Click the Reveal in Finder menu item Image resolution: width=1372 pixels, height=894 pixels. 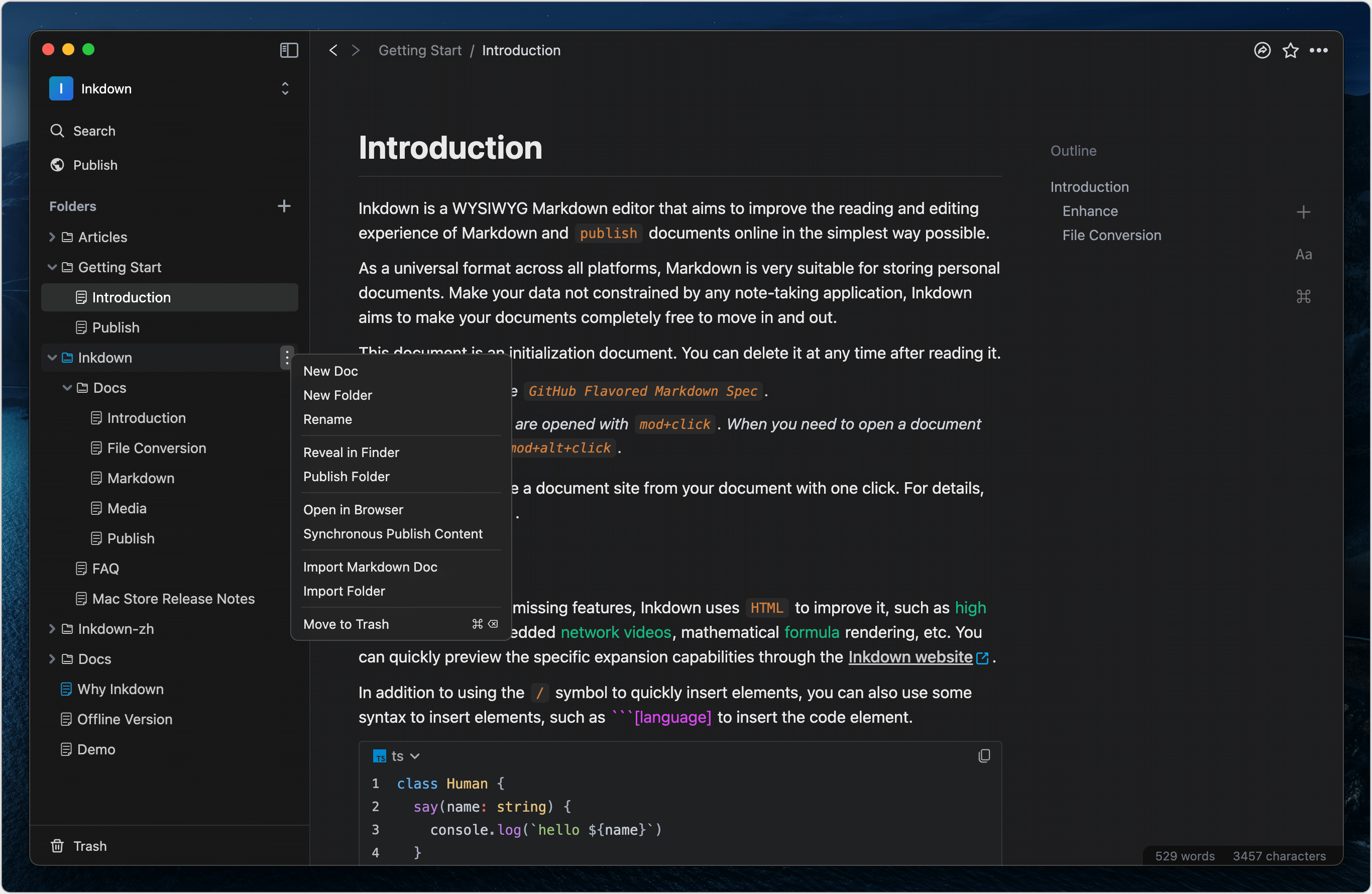[351, 452]
